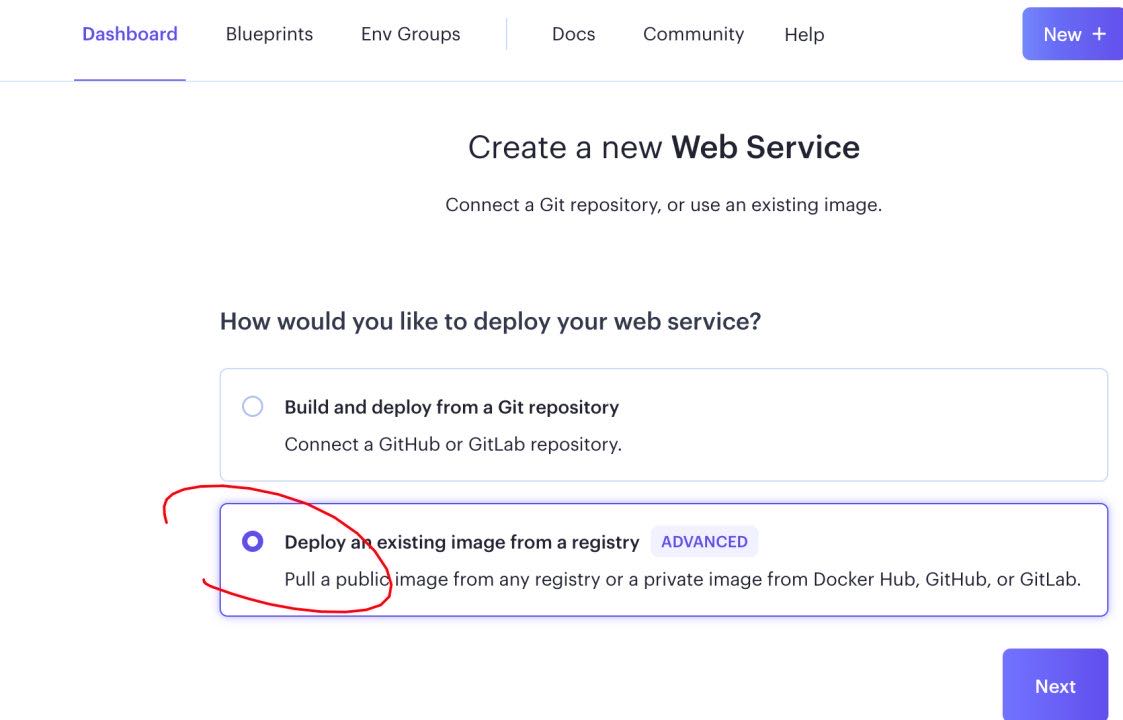Switch to the Blueprints tab
The width and height of the screenshot is (1123, 720).
(269, 34)
